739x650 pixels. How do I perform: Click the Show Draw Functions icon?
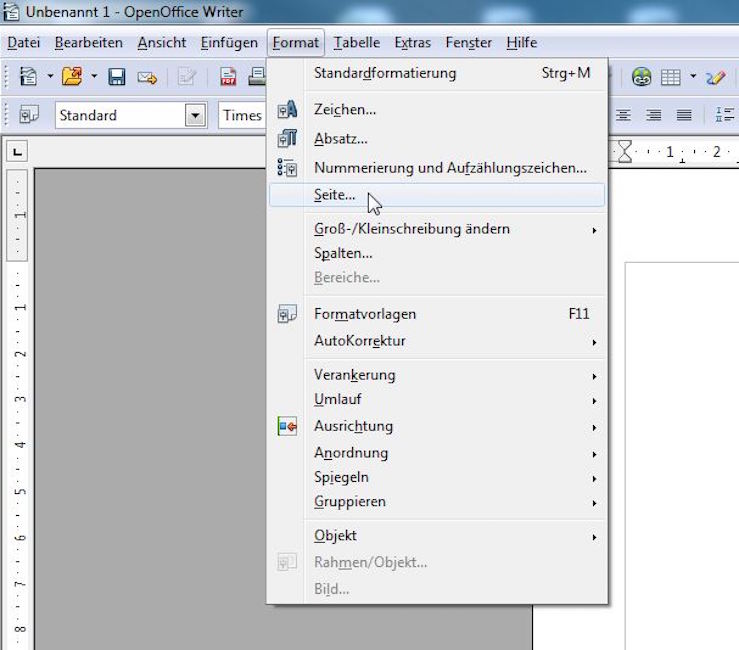pos(715,77)
